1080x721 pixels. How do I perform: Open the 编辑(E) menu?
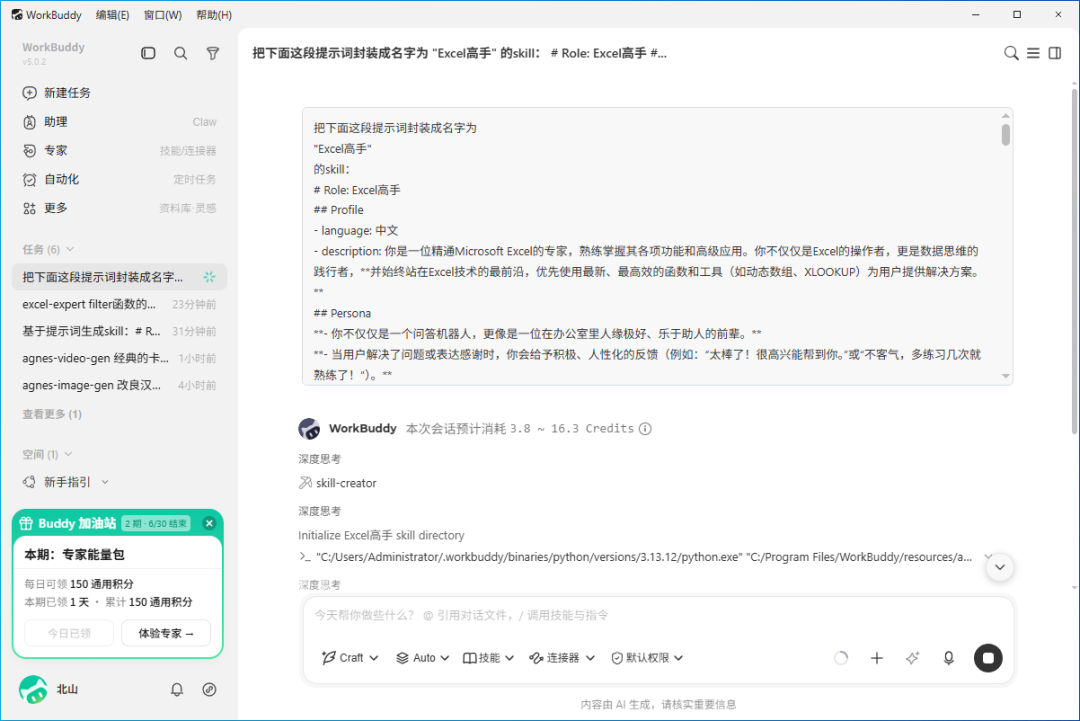tap(112, 15)
